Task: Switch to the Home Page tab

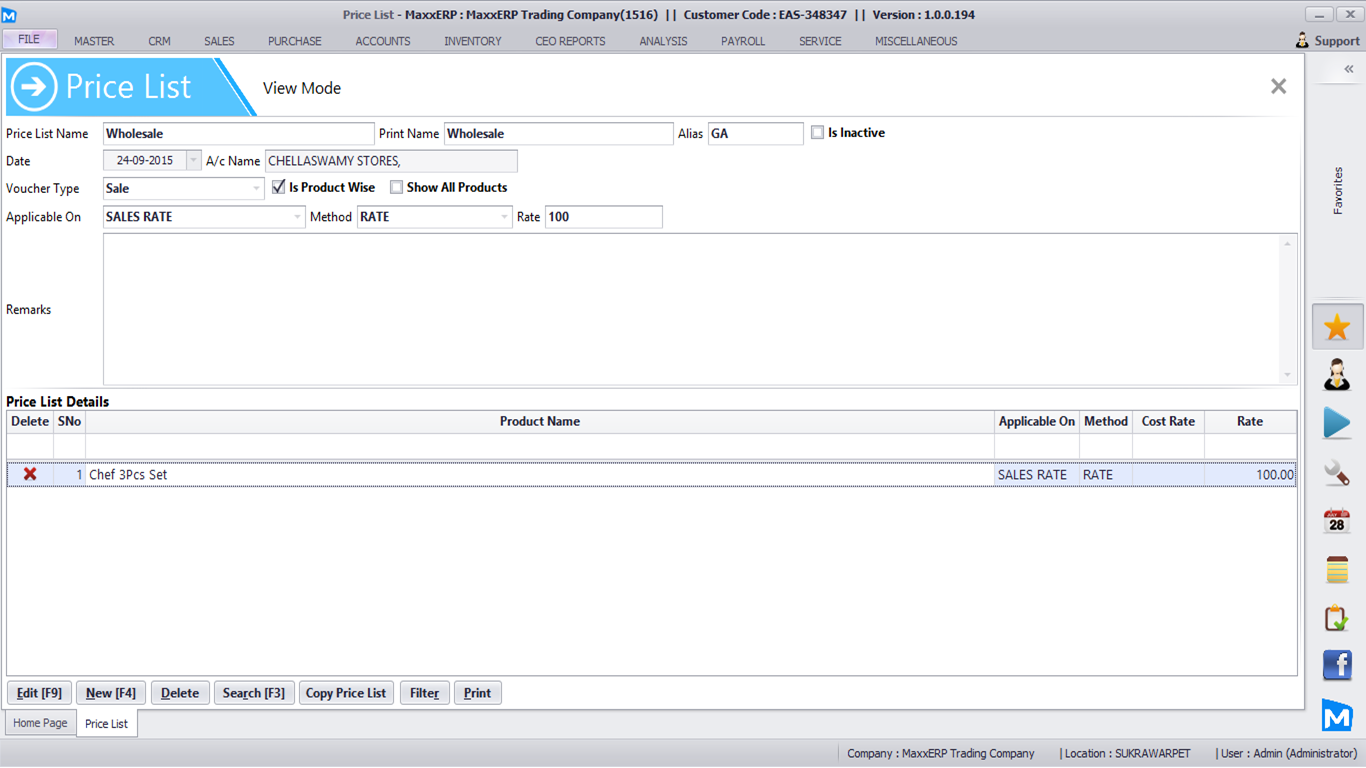Action: tap(40, 723)
